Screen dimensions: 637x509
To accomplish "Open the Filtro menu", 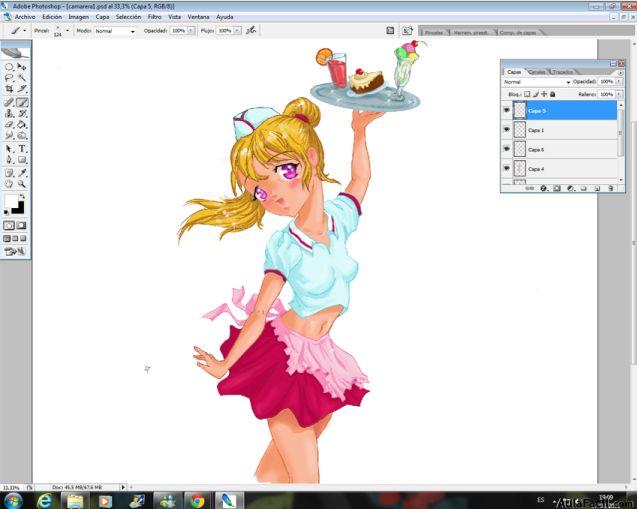I will (x=154, y=17).
